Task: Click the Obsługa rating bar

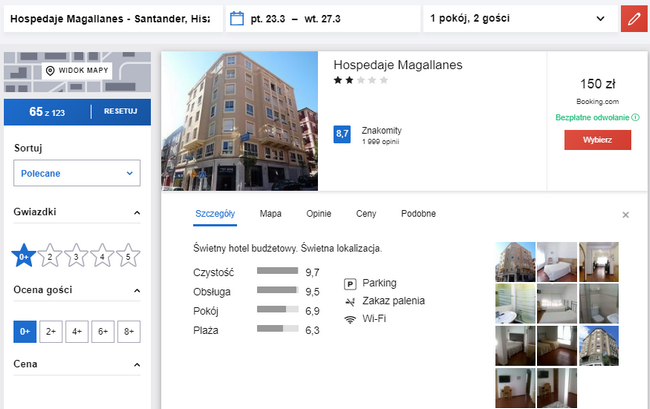Action: click(x=277, y=290)
